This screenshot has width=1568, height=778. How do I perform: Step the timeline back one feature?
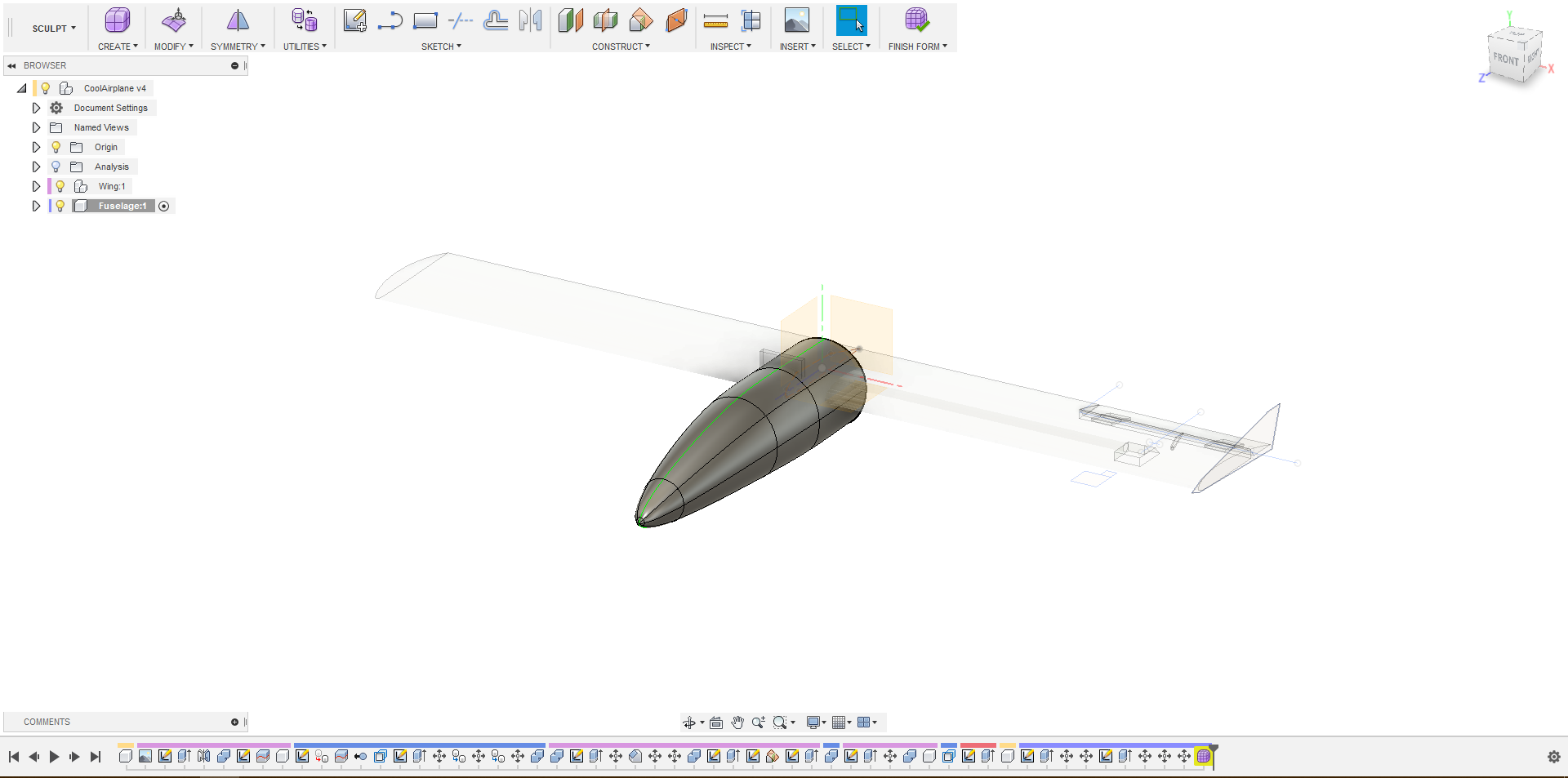pos(34,757)
